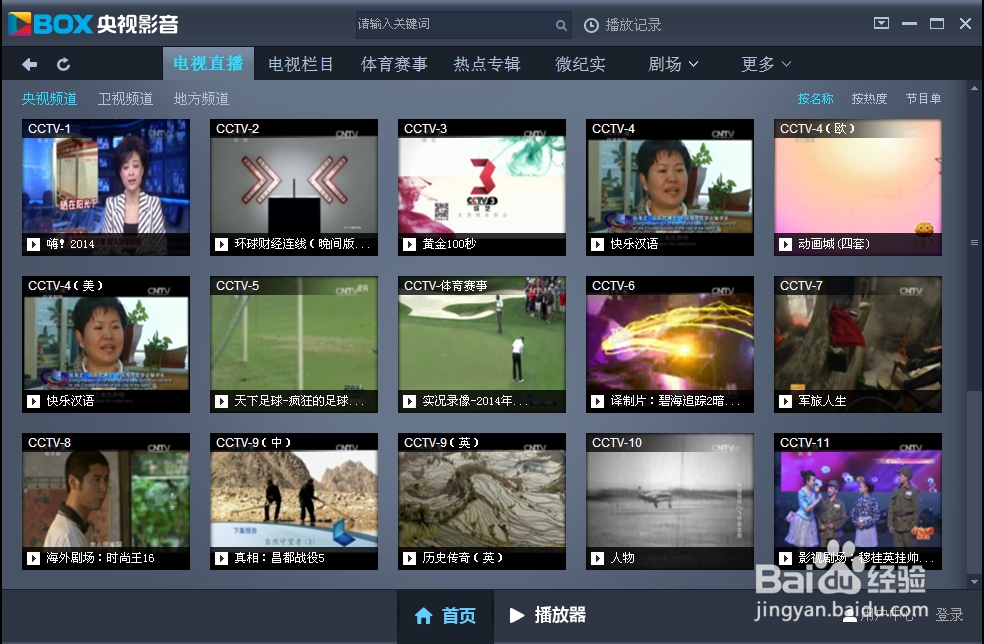Screen dimensions: 984x644
Task: Open the 节目单 program guide
Action: (923, 99)
